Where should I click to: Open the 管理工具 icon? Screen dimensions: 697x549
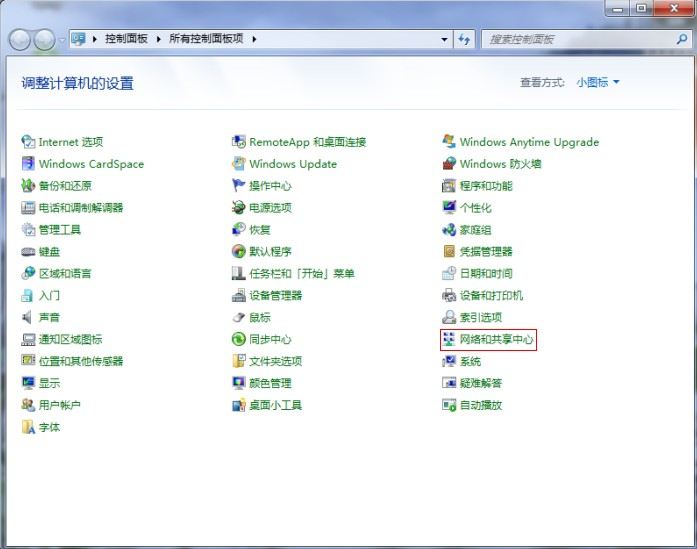(28, 229)
